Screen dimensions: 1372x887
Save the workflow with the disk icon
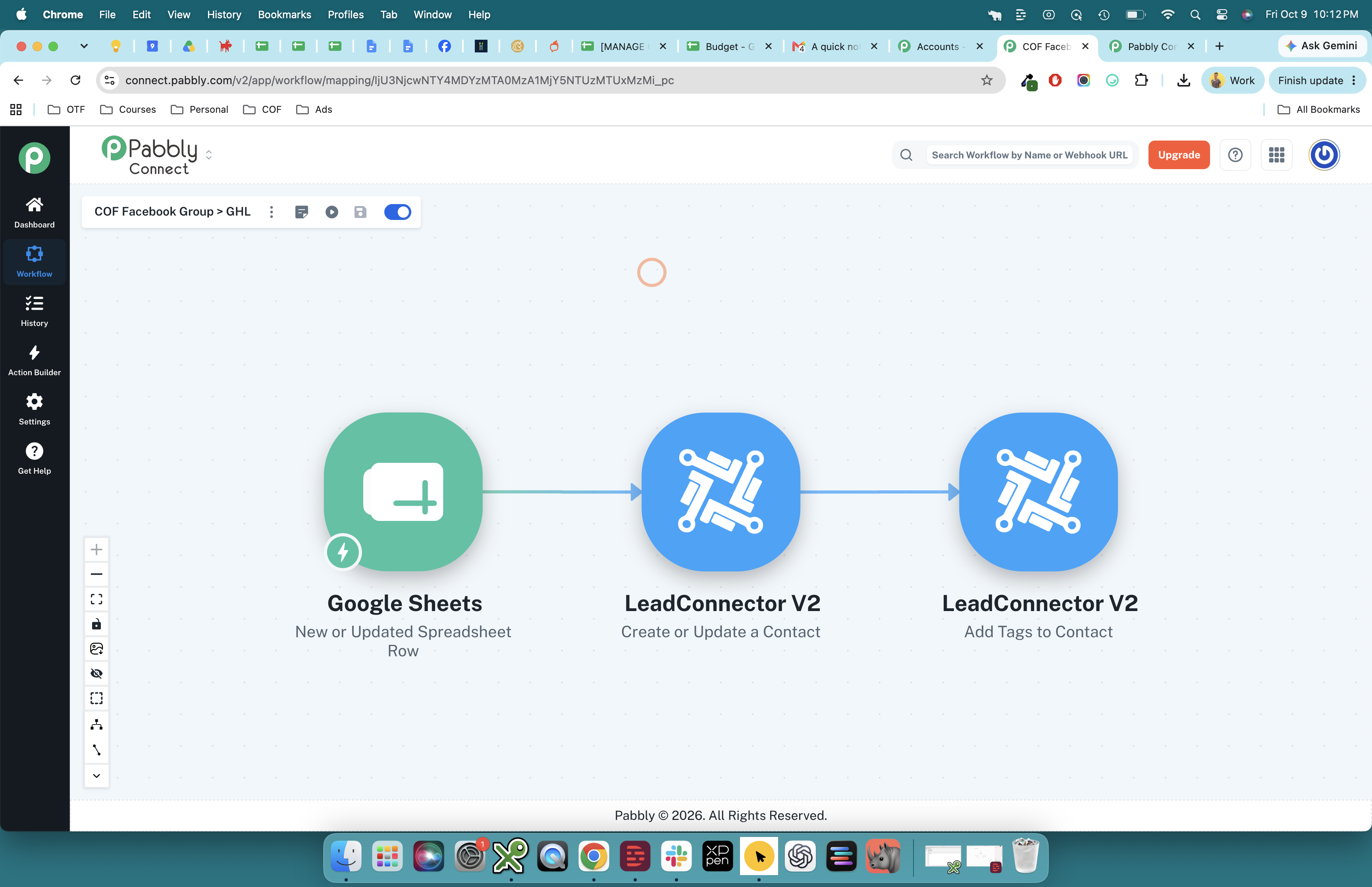[360, 212]
